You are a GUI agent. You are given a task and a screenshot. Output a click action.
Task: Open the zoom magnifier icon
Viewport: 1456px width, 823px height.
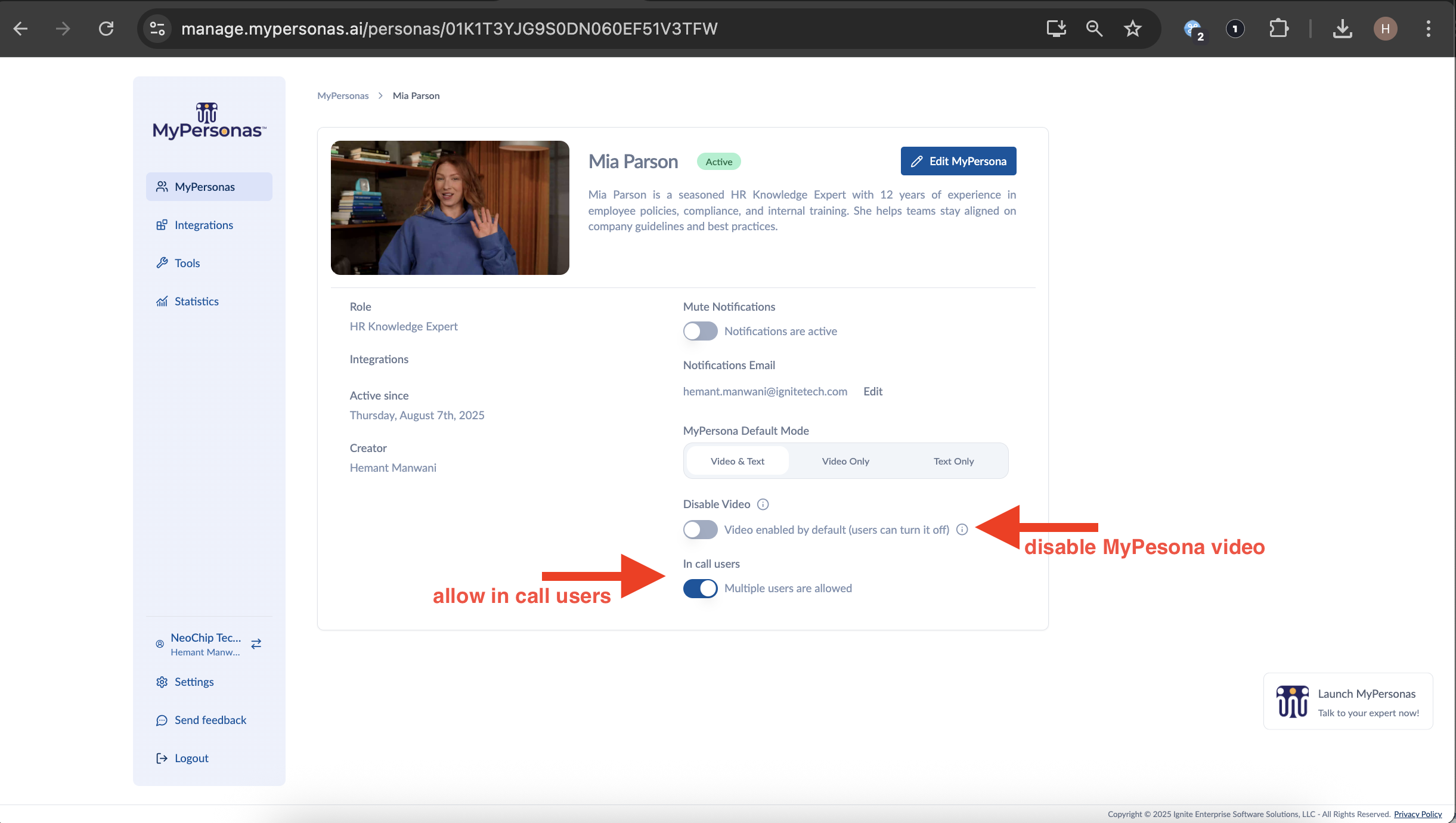point(1094,29)
